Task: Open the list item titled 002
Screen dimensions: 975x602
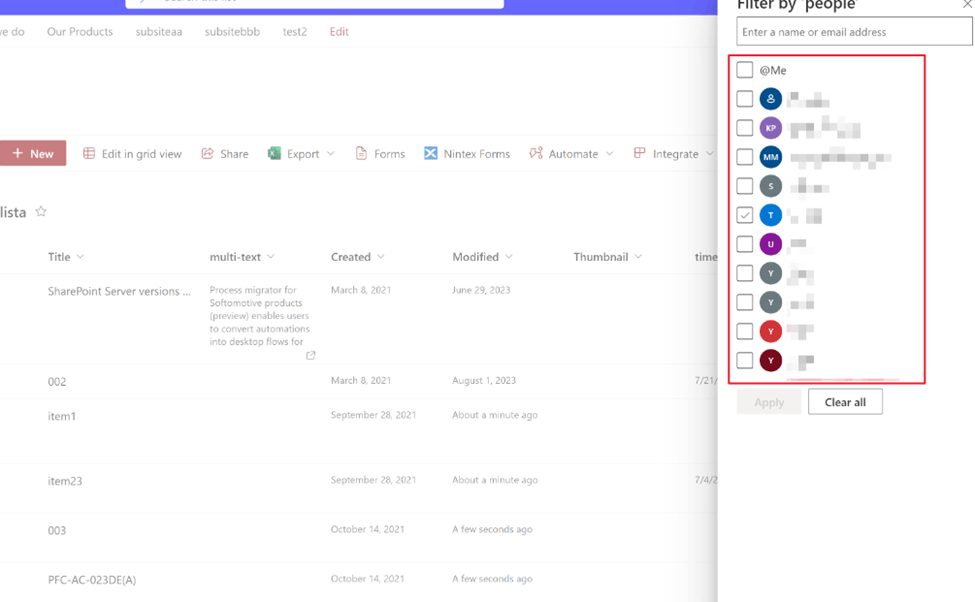Action: [x=57, y=382]
